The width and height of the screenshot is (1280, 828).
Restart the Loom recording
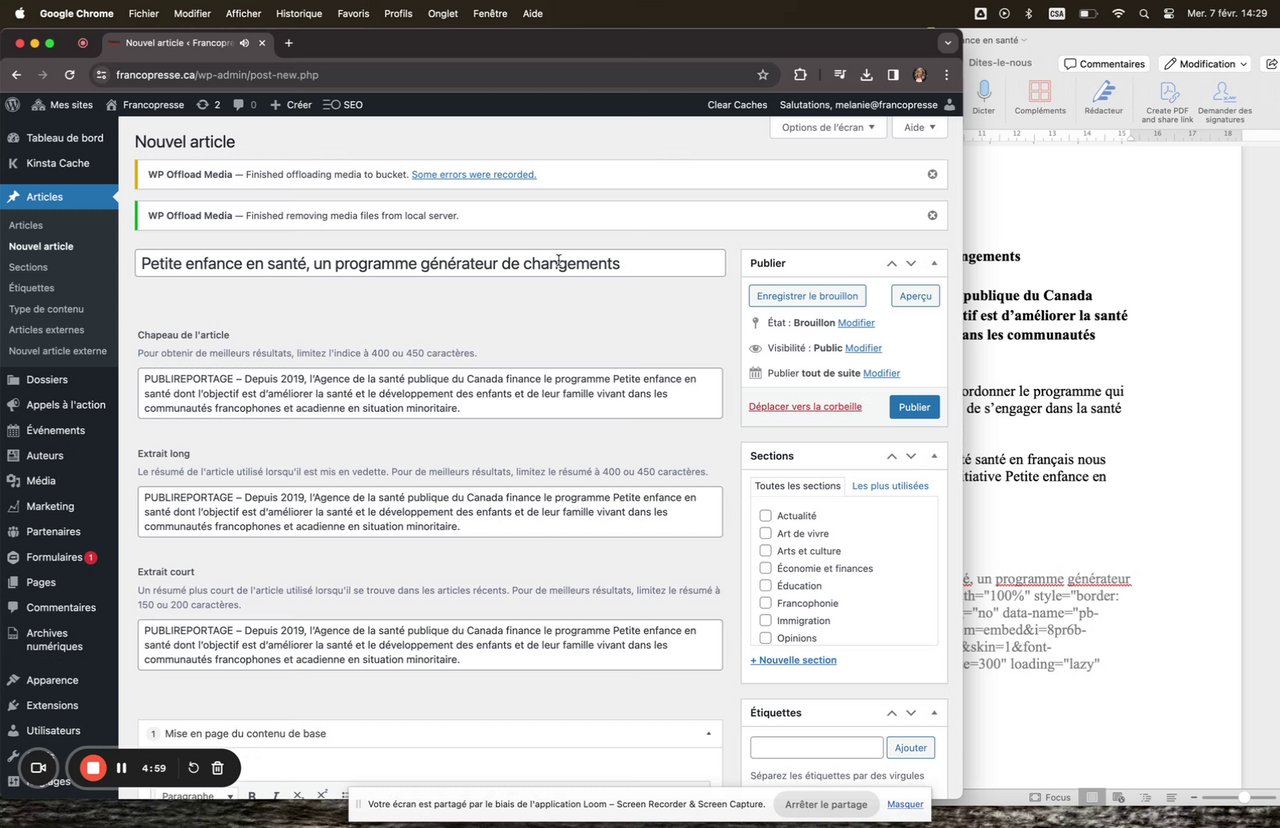coord(193,768)
